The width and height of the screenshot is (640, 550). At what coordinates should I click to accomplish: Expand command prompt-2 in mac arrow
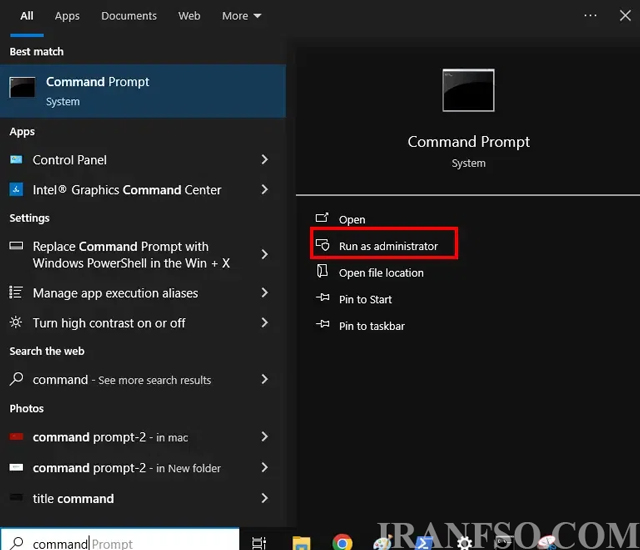pyautogui.click(x=264, y=437)
